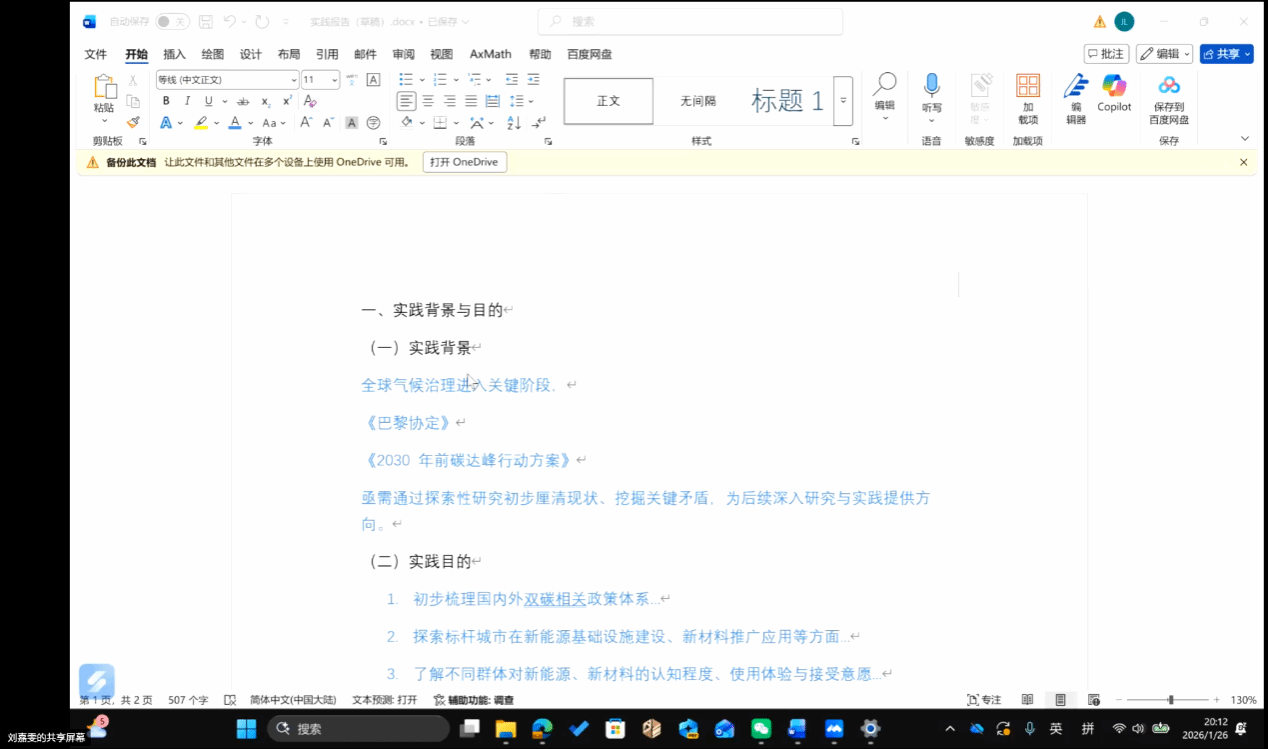Switch to the 插入 ribbon tab
Image resolution: width=1268 pixels, height=749 pixels.
pos(174,54)
